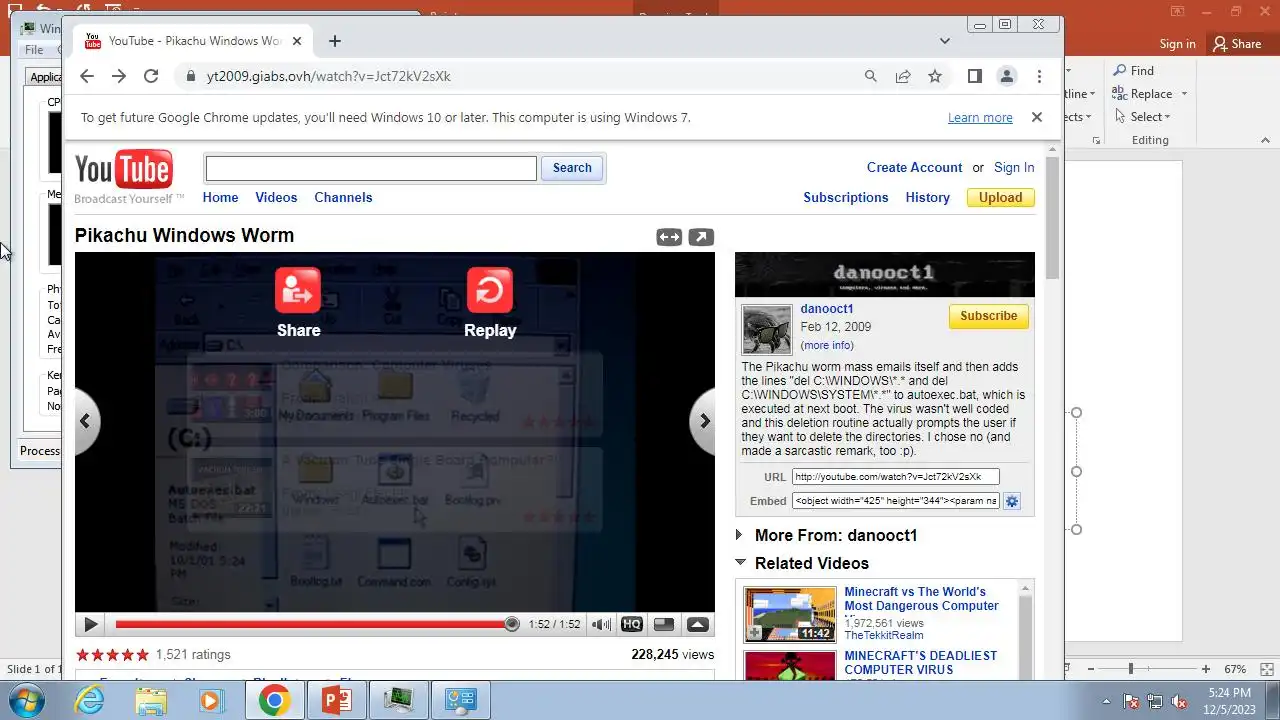Go back in Chrome
Image resolution: width=1280 pixels, height=720 pixels.
87,76
